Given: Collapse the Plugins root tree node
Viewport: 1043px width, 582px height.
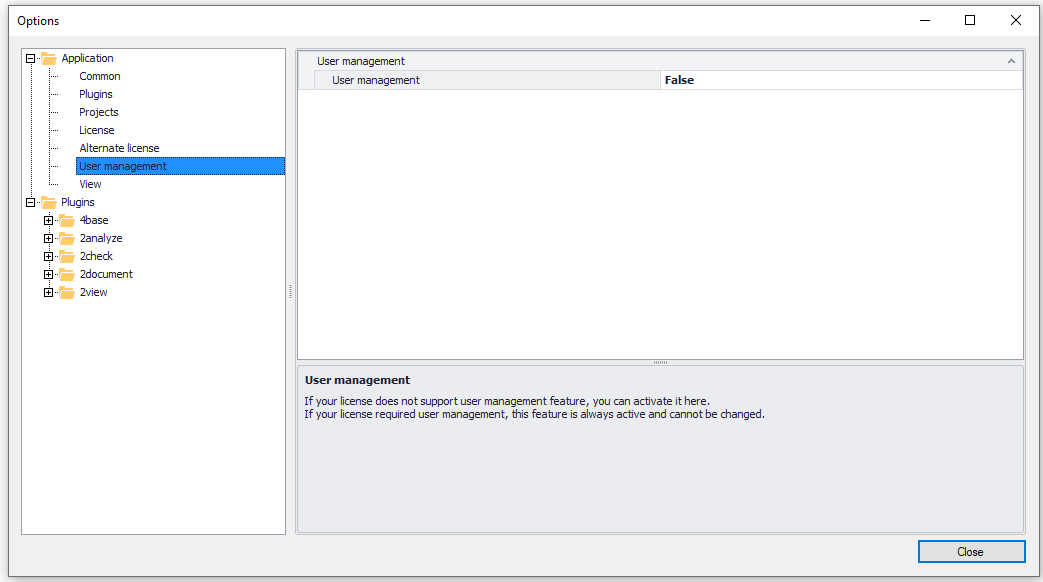Looking at the screenshot, I should (x=30, y=202).
